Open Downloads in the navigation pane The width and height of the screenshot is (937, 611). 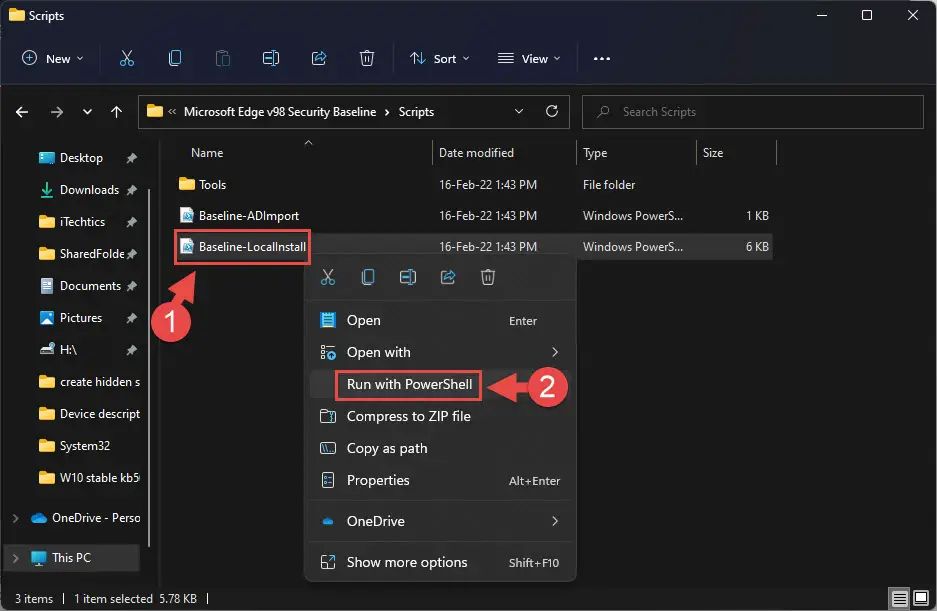[89, 190]
